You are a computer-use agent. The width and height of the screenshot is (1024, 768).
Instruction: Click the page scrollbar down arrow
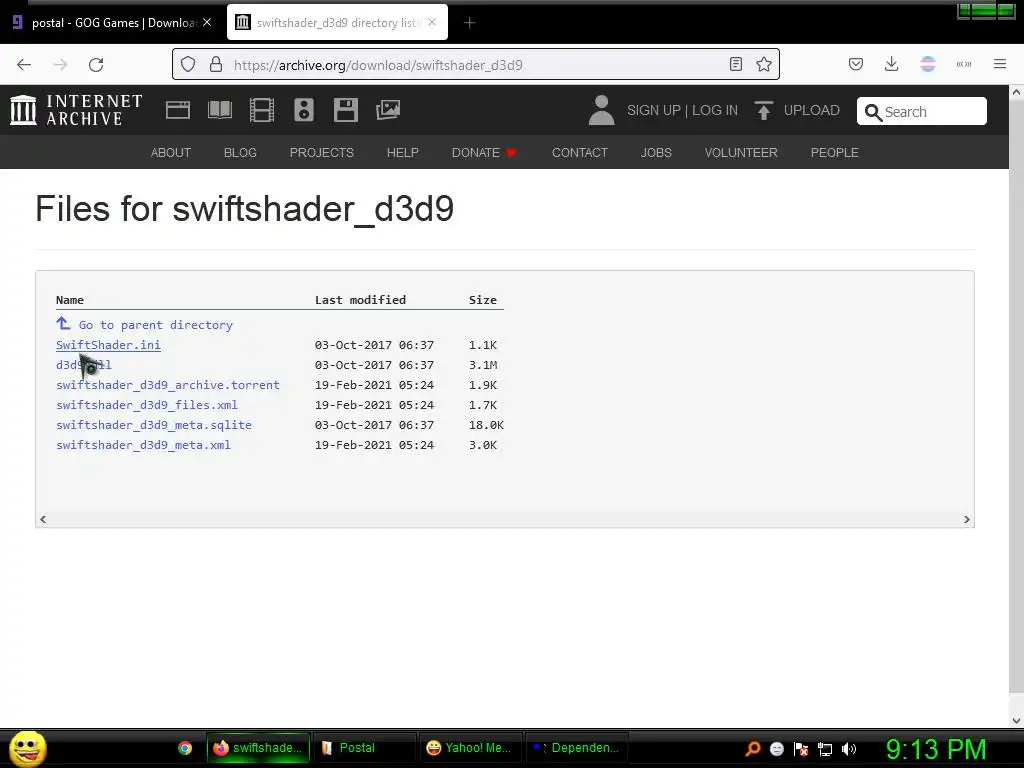point(1016,721)
